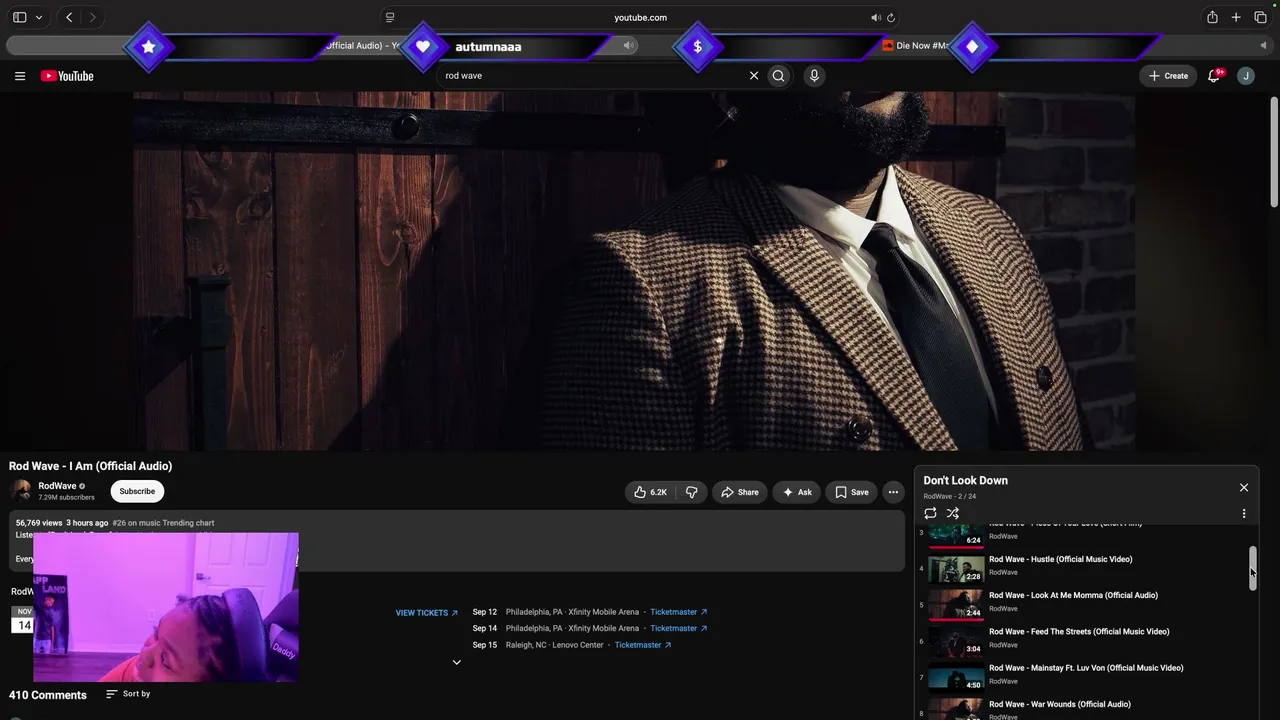Open the Ask AI button
1280x720 pixels.
coord(798,492)
